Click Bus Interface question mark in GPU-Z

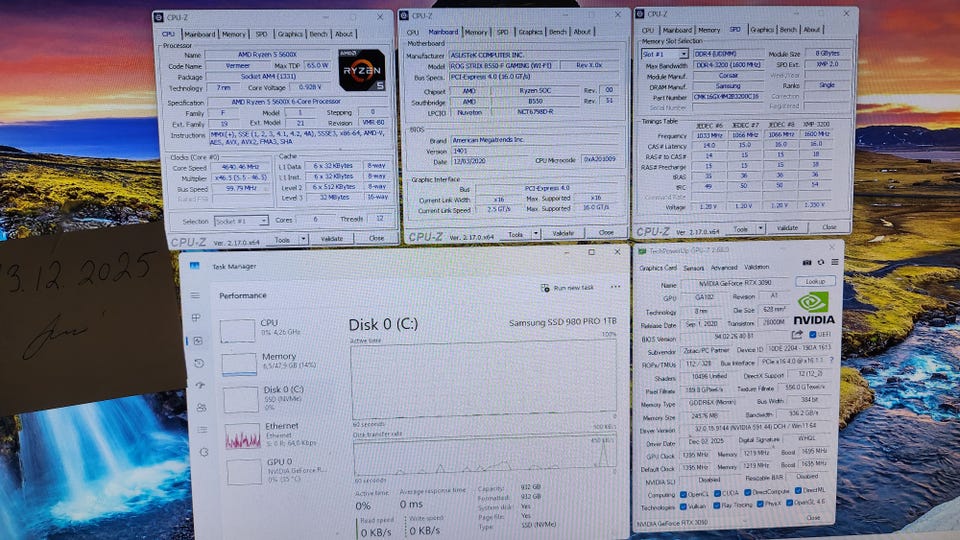[831, 361]
